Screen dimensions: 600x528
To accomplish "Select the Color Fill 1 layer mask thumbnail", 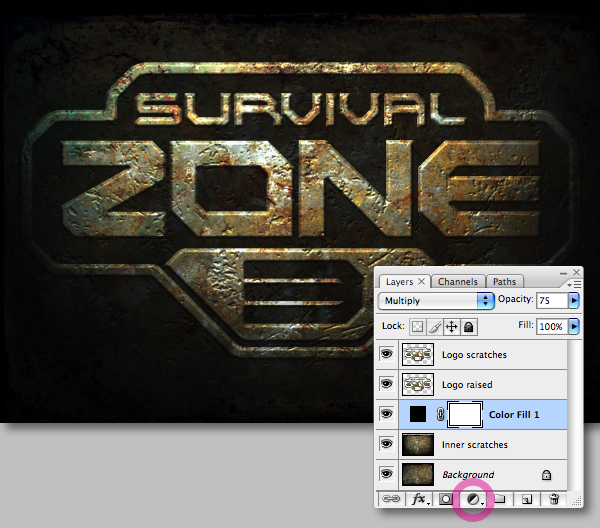I will (465, 414).
